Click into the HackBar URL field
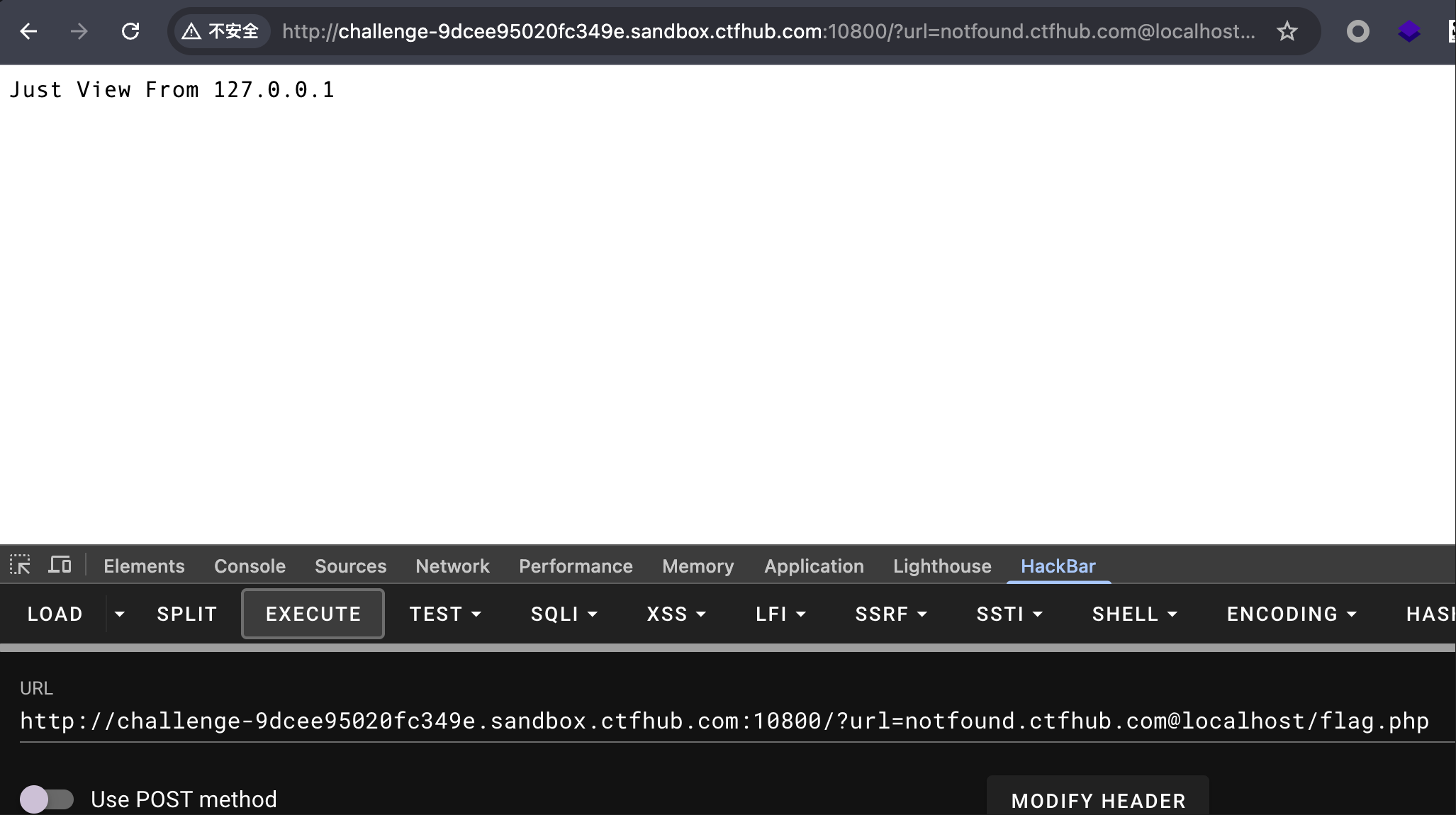Image resolution: width=1456 pixels, height=815 pixels. [x=723, y=721]
